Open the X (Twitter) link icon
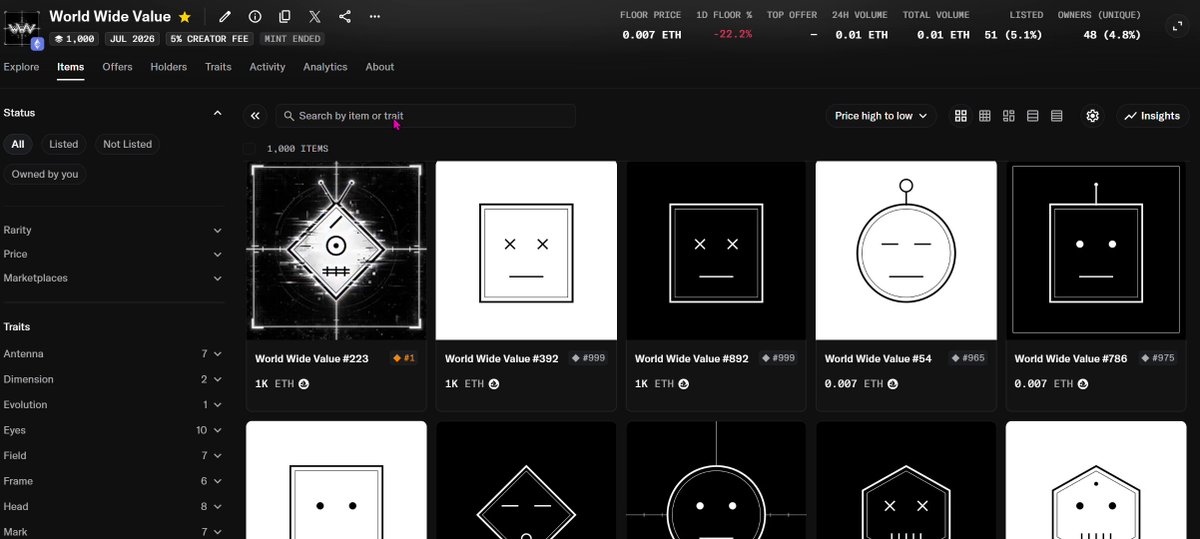 315,17
